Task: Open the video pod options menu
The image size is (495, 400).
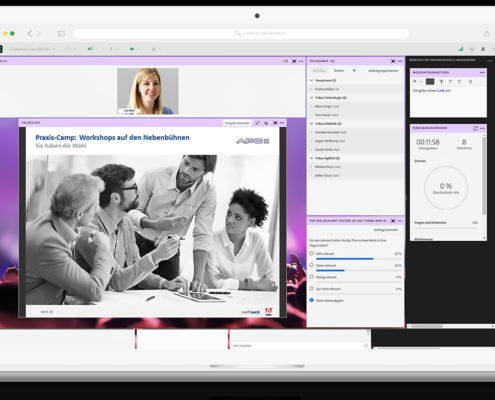Action: pos(301,61)
